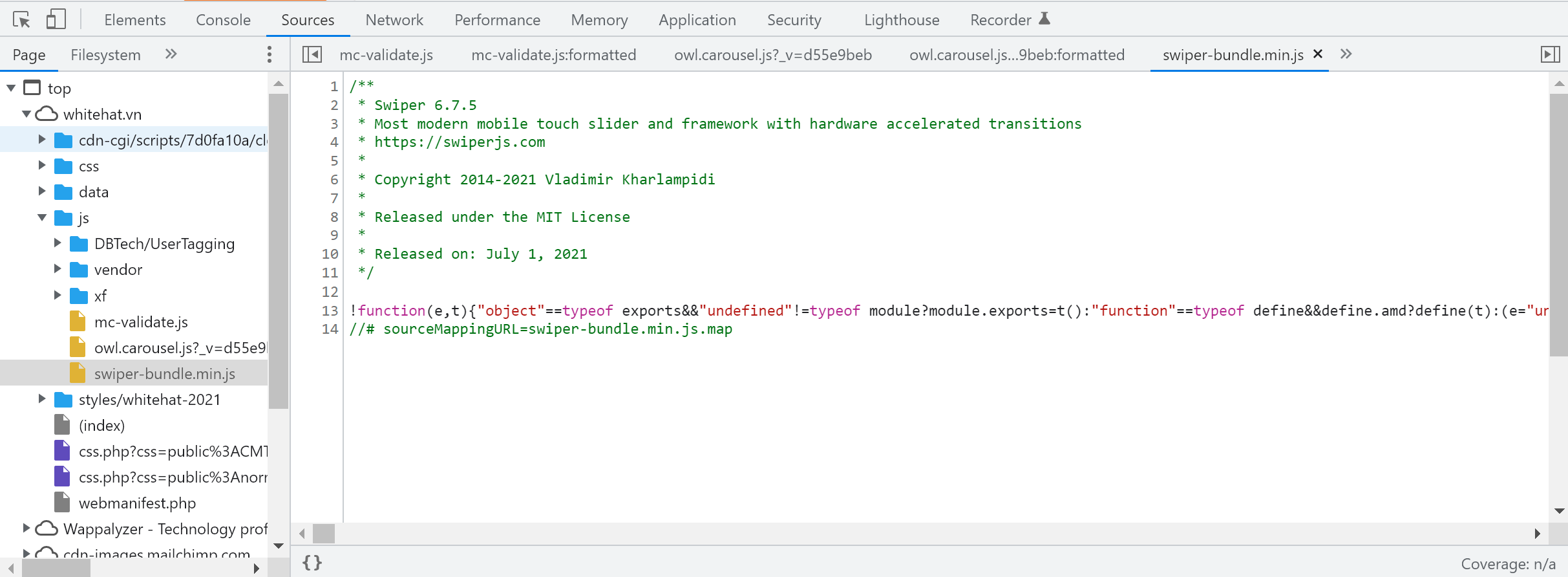The image size is (1568, 577).
Task: Click the editor vertical scrollbar thumb
Action: tap(1559, 225)
